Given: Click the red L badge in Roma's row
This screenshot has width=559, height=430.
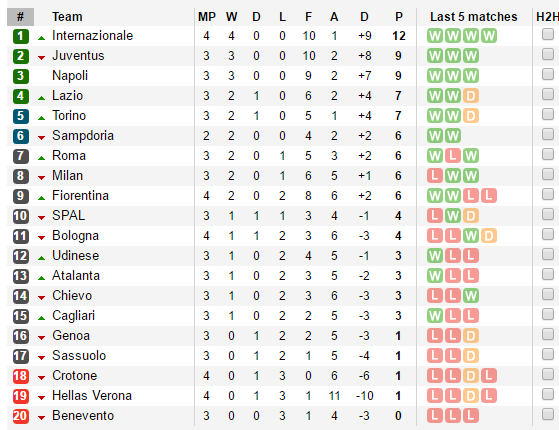Looking at the screenshot, I should point(452,156).
